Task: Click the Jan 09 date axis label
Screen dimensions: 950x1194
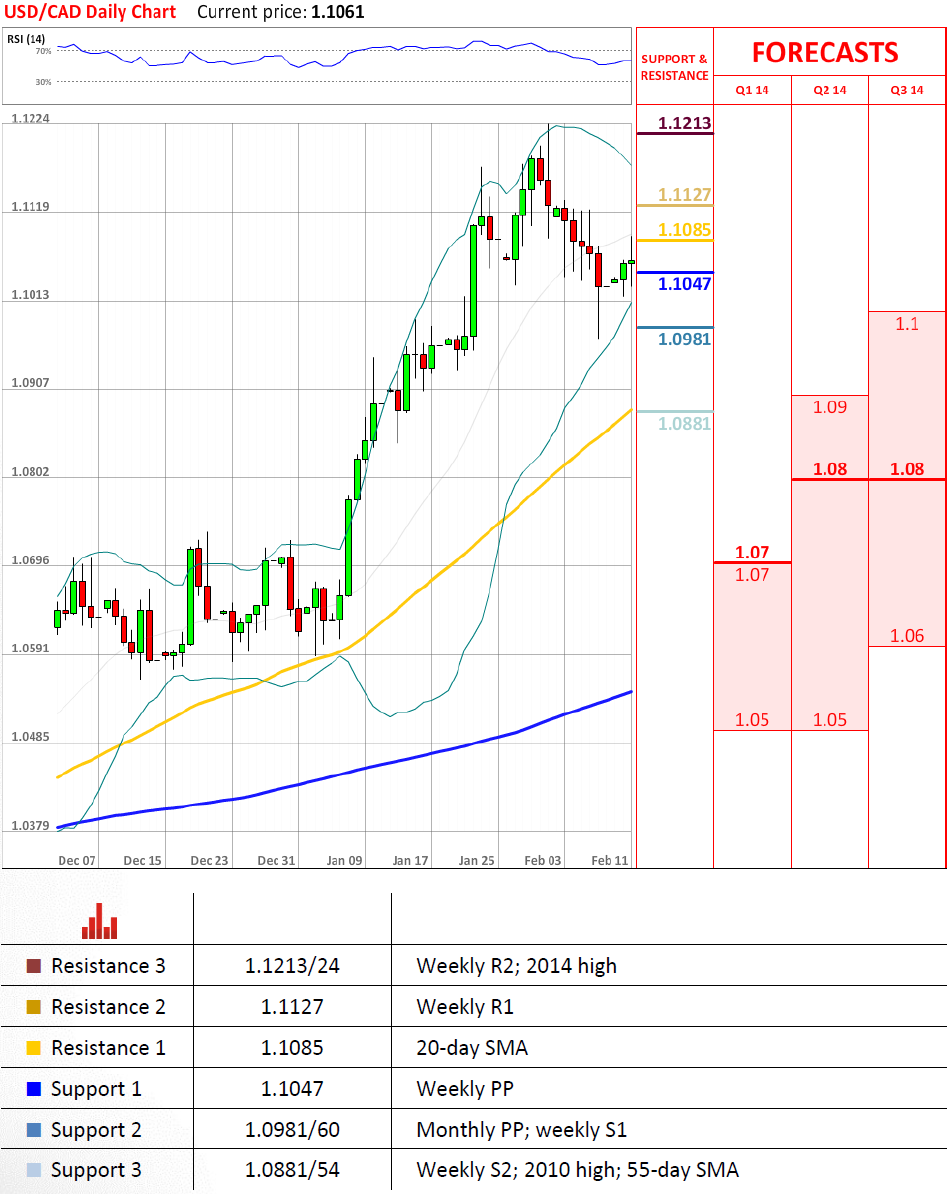Action: (345, 860)
